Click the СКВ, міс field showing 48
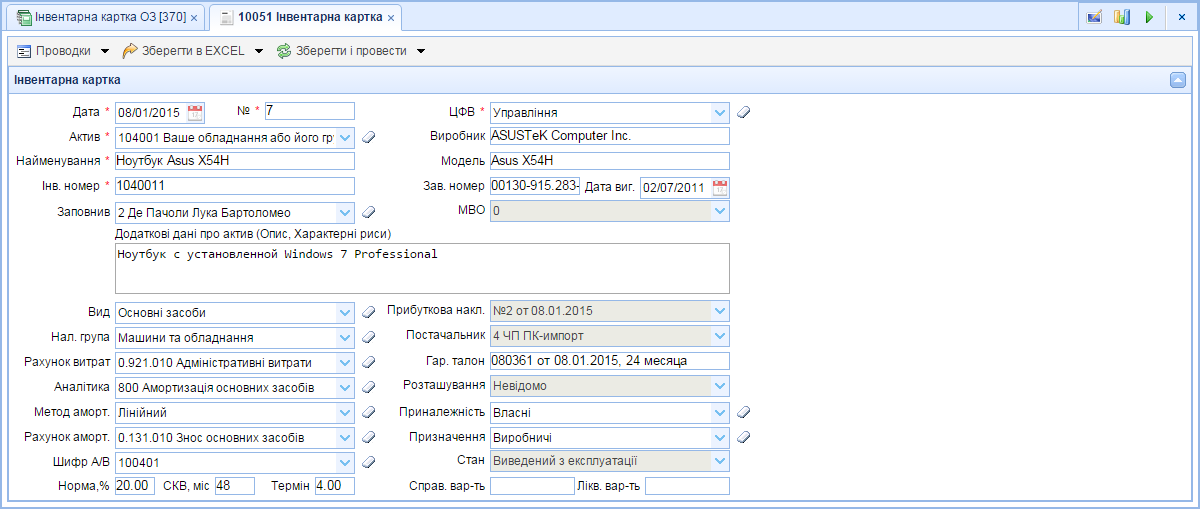1200x509 pixels. click(x=236, y=486)
